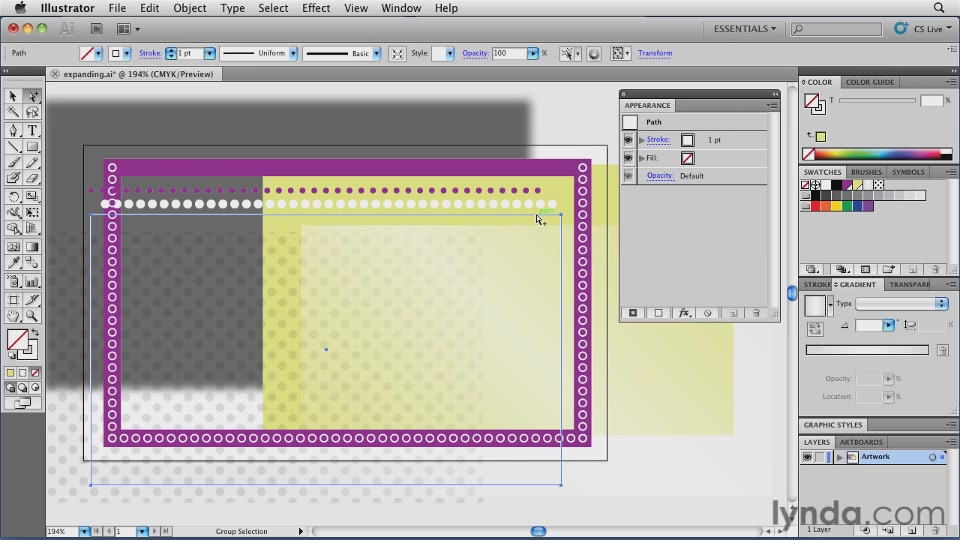The height and width of the screenshot is (540, 960).
Task: Set Color fill mode in Tools panel
Action: (x=10, y=373)
